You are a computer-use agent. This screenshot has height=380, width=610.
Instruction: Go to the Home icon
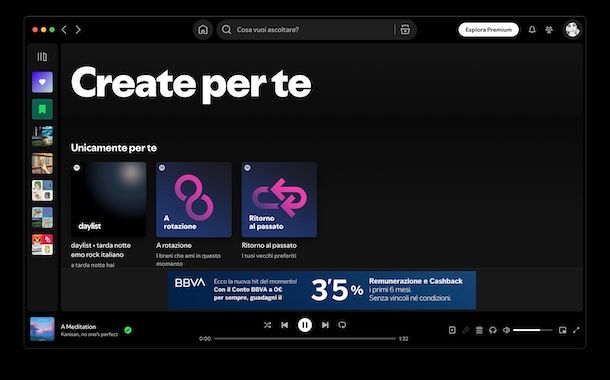[203, 30]
